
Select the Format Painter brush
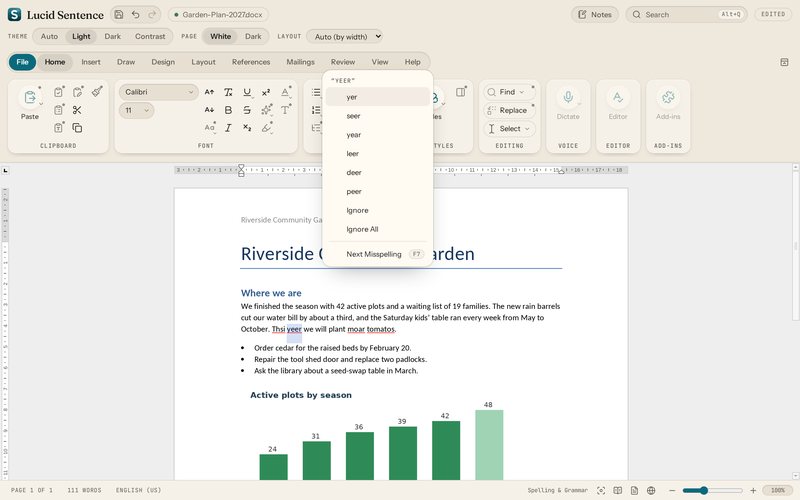coord(97,91)
